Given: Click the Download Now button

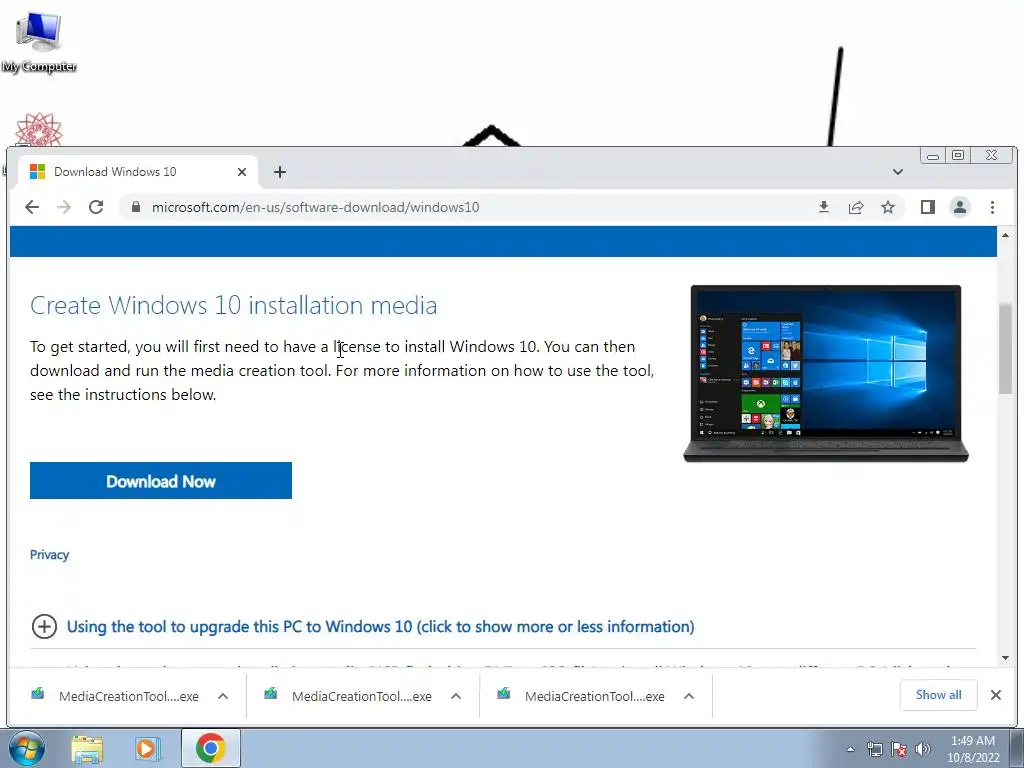Looking at the screenshot, I should (x=161, y=481).
